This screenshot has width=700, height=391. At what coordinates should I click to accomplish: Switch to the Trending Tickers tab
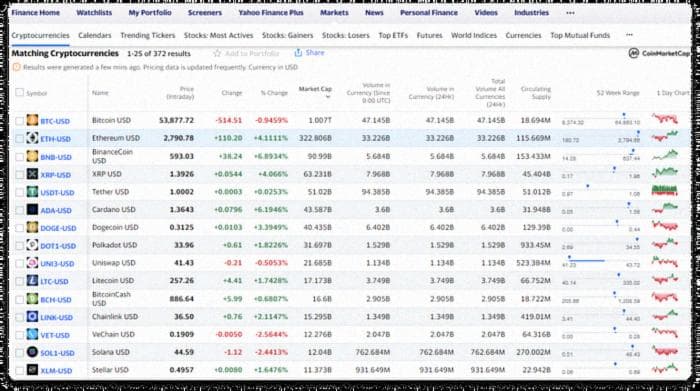(148, 35)
